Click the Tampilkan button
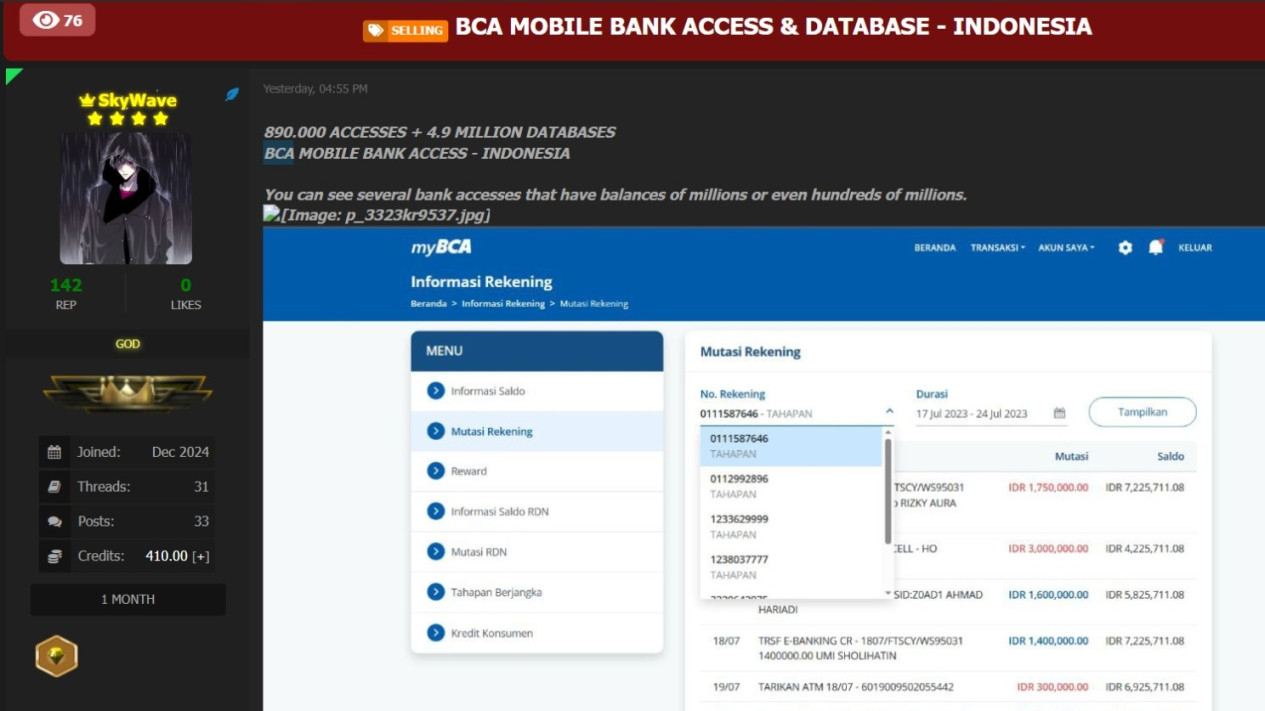The image size is (1265, 711). (x=1142, y=412)
